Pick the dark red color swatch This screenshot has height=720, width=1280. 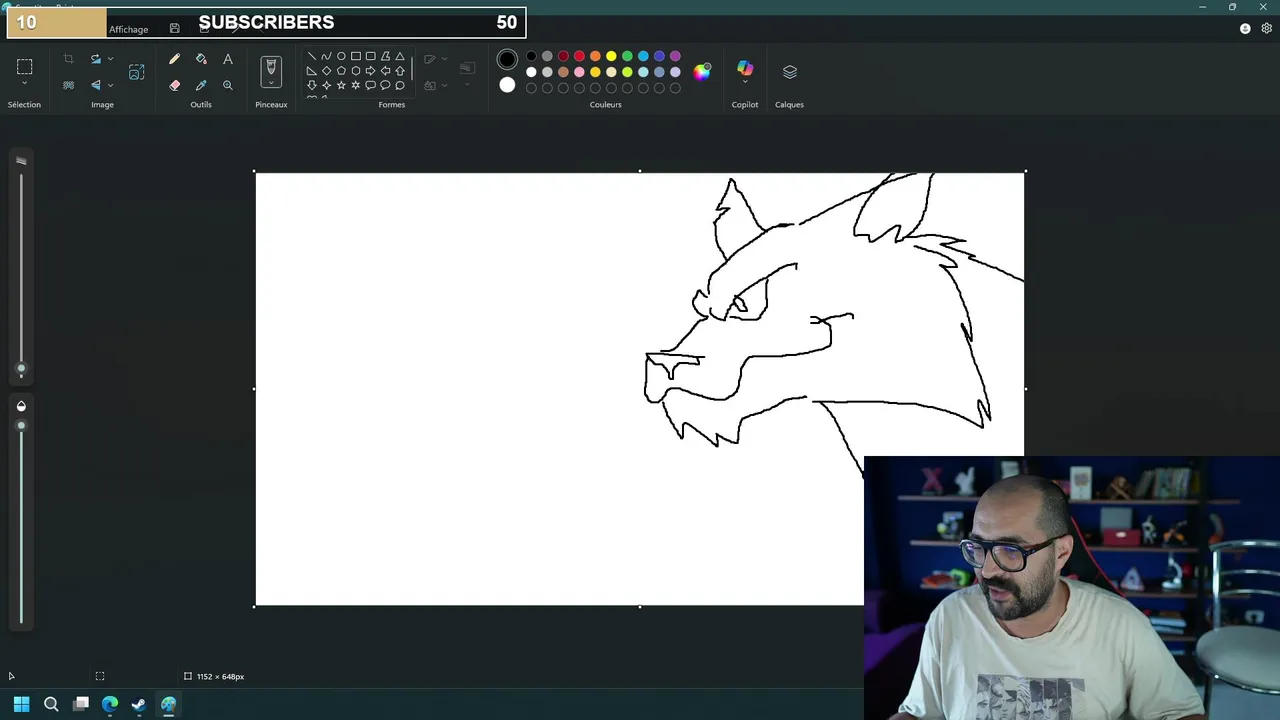563,56
